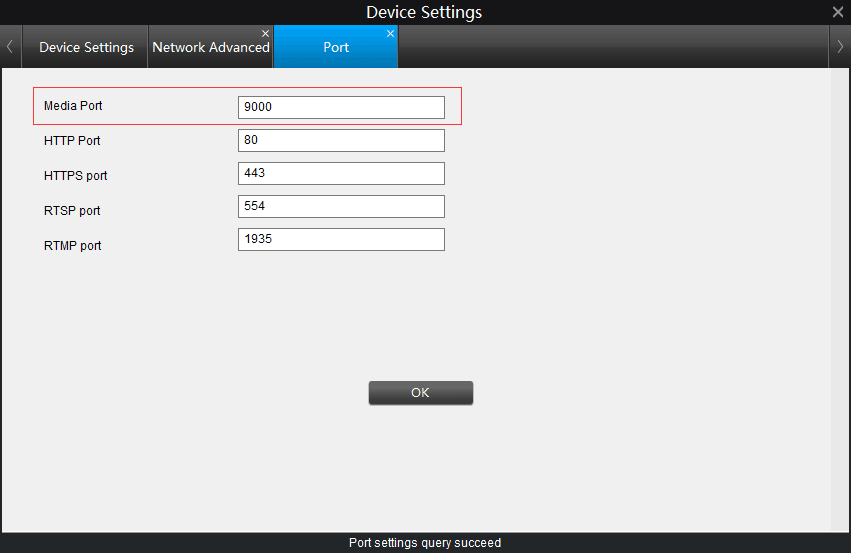Click the RTMP port label

pyautogui.click(x=72, y=246)
